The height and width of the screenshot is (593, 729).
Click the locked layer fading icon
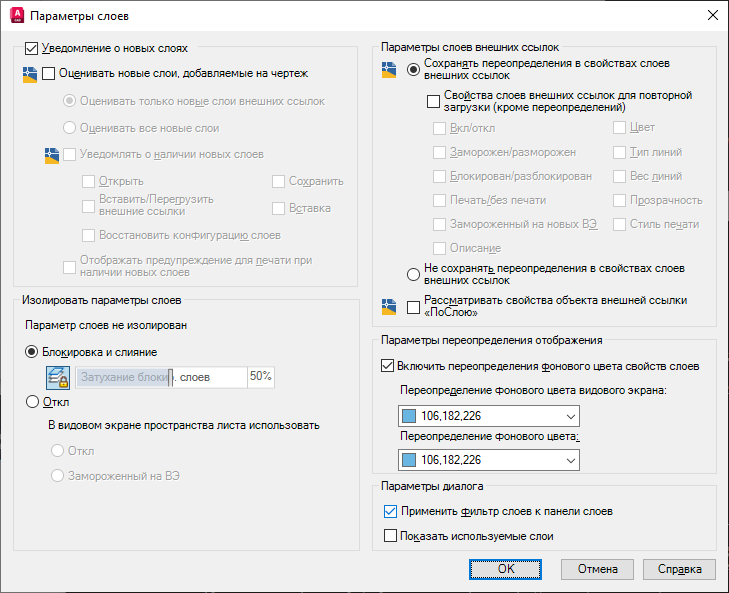58,377
